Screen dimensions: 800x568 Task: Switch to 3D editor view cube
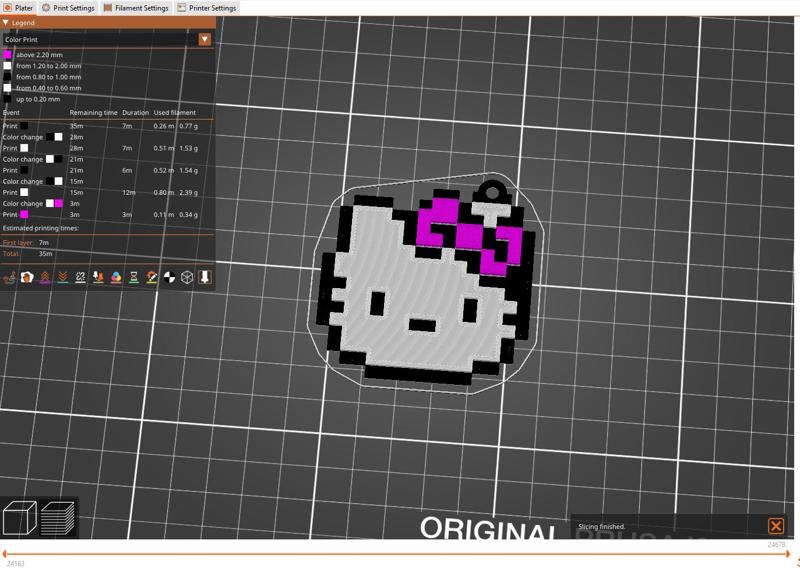click(x=19, y=518)
